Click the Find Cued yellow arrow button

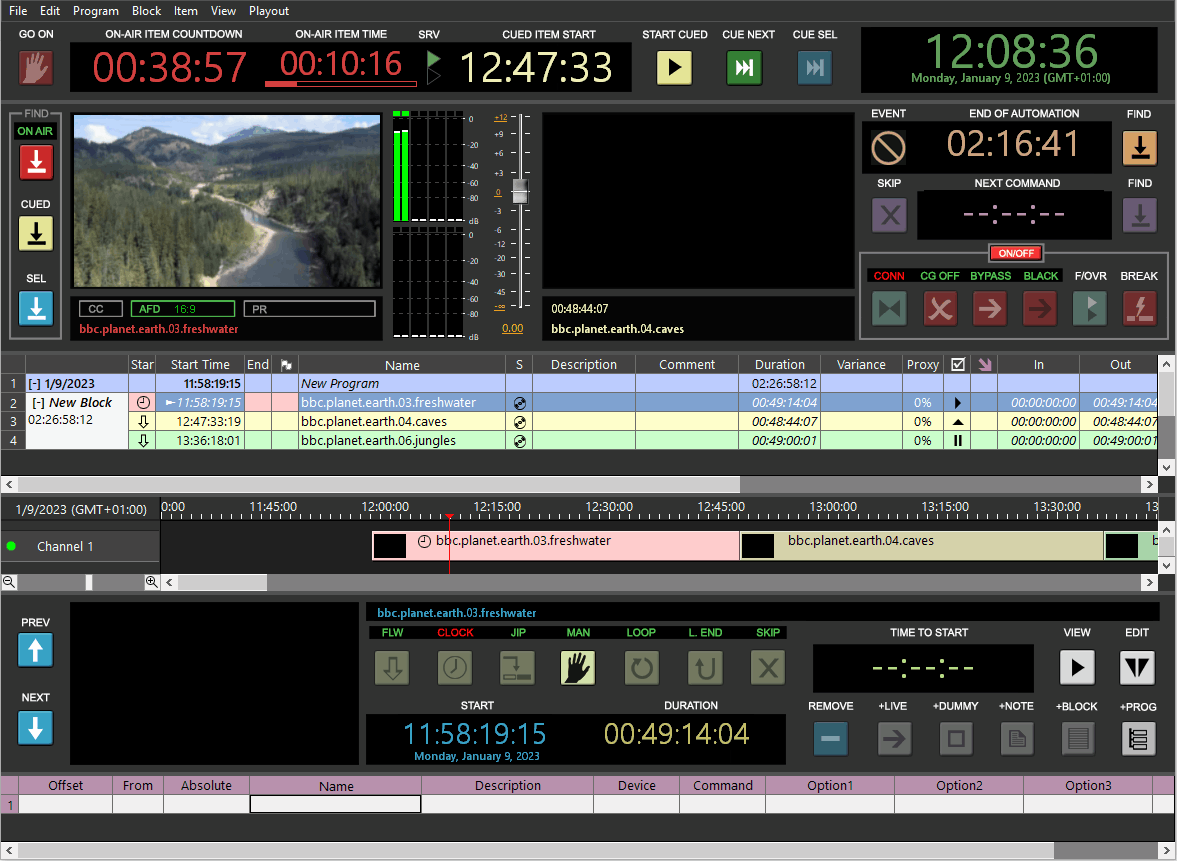(36, 234)
